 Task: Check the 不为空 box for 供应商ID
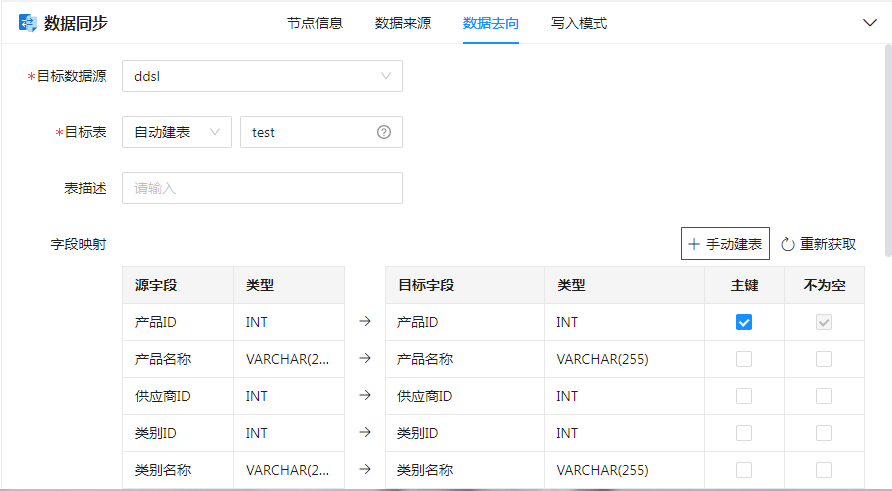click(x=824, y=396)
